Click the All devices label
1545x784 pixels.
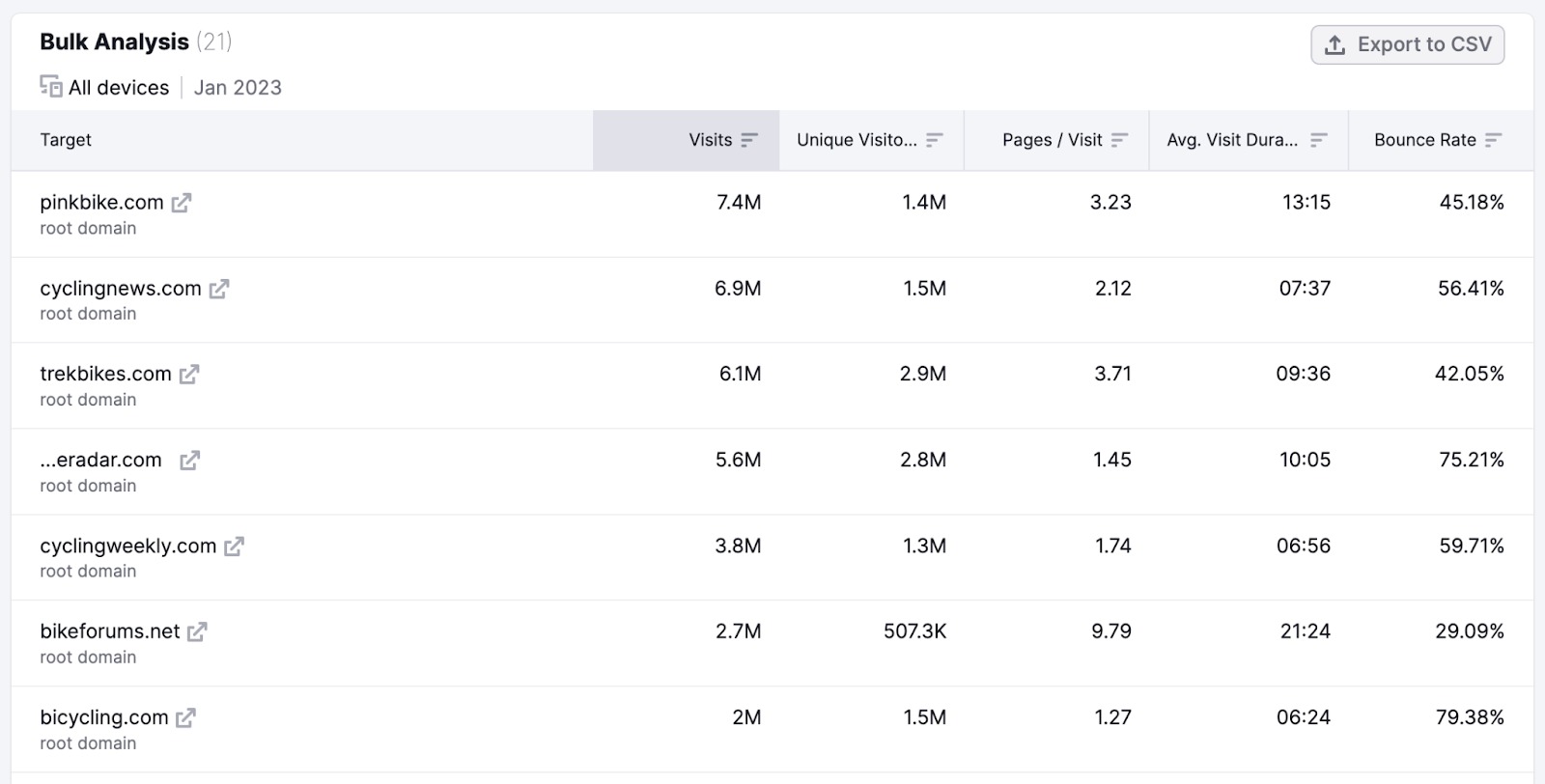pyautogui.click(x=119, y=88)
